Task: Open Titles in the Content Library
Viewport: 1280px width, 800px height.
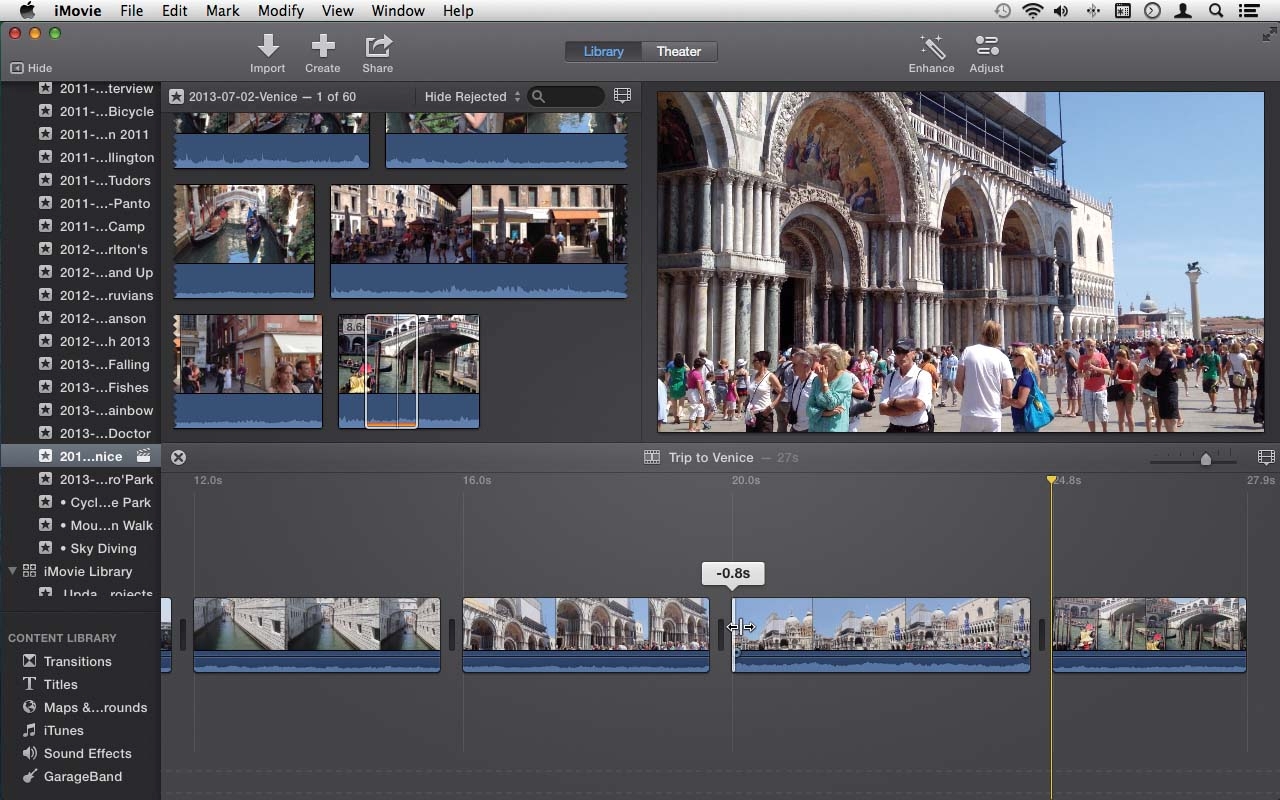Action: (x=61, y=684)
